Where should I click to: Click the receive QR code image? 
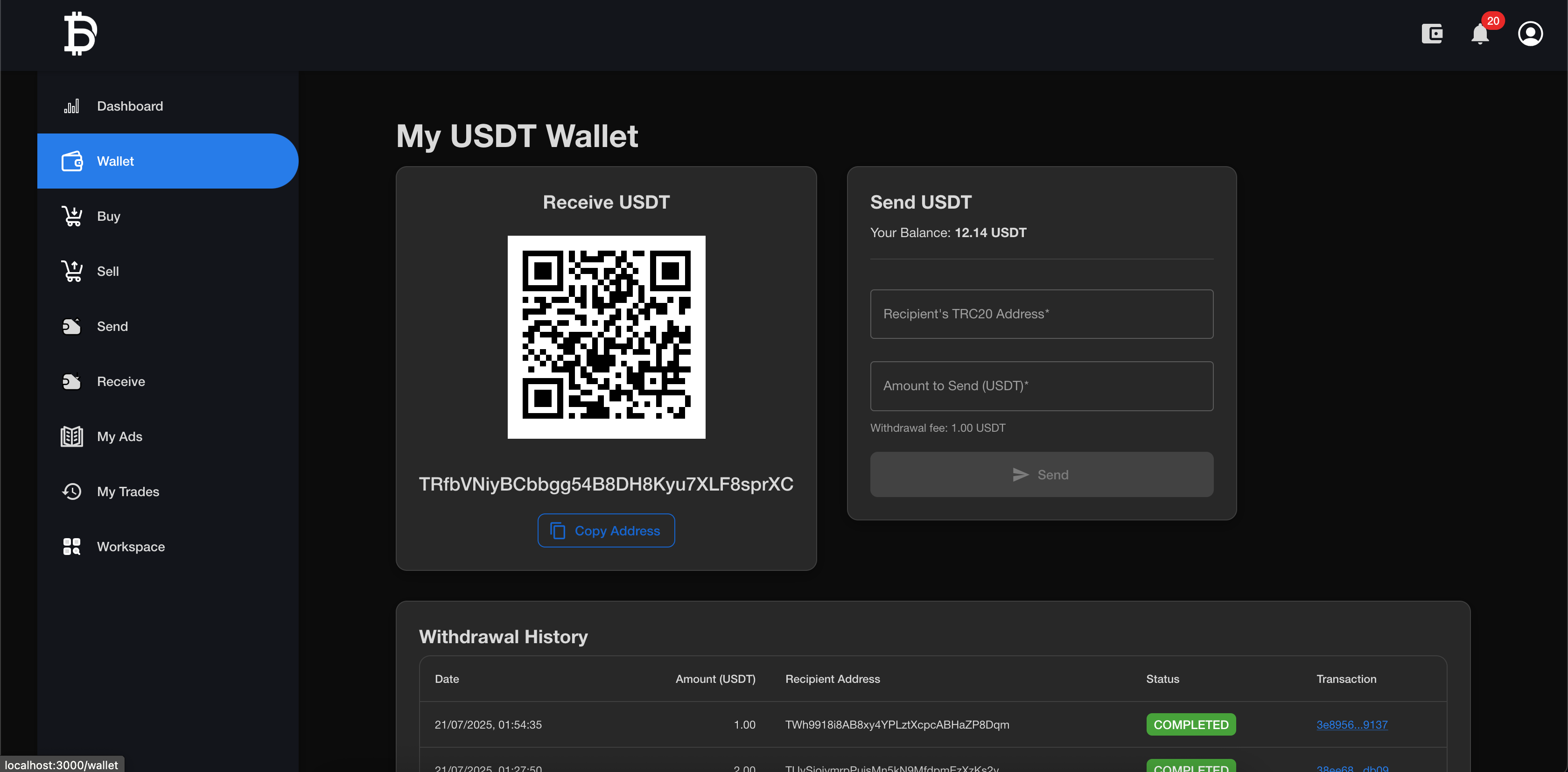(606, 337)
